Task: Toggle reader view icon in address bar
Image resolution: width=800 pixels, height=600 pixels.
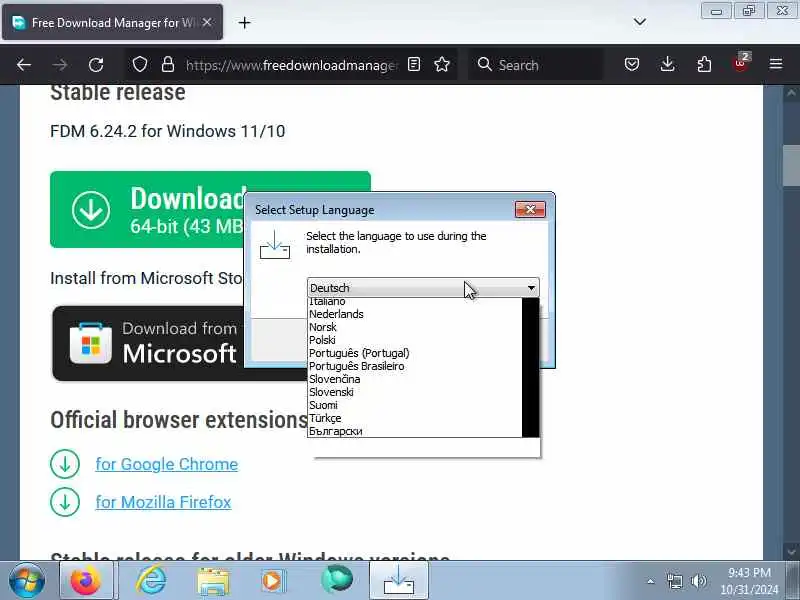Action: click(414, 64)
